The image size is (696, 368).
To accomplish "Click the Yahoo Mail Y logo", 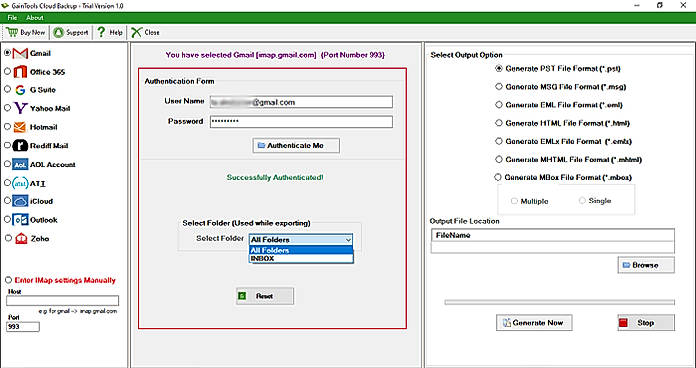I will pos(20,108).
